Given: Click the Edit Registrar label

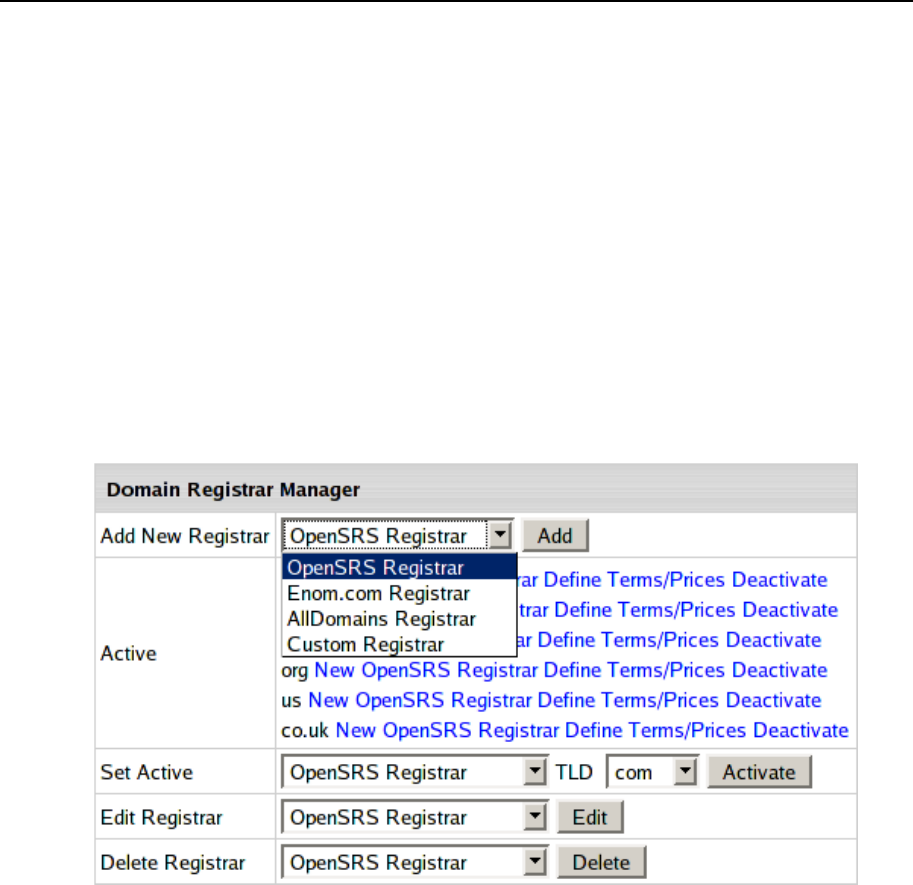Looking at the screenshot, I should [x=161, y=817].
